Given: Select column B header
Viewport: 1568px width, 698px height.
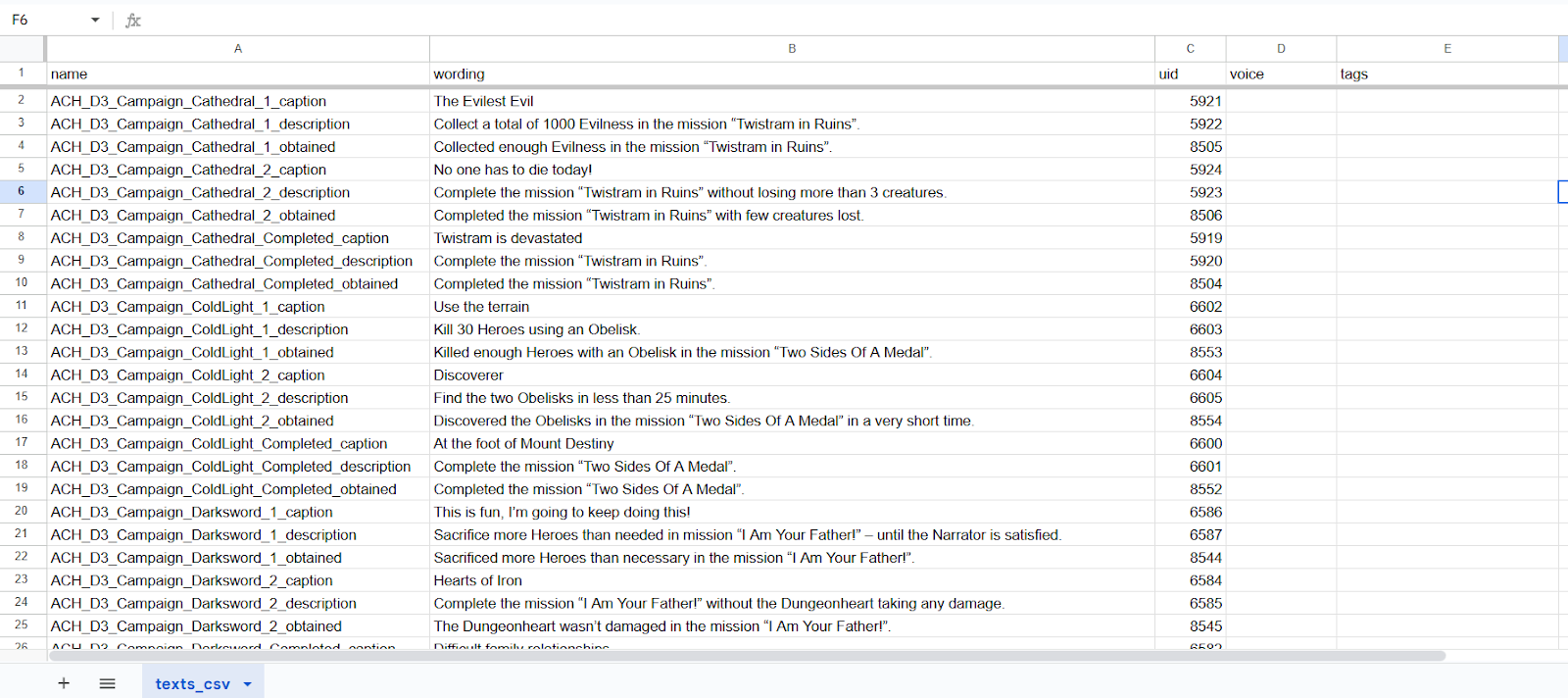Looking at the screenshot, I should (792, 48).
